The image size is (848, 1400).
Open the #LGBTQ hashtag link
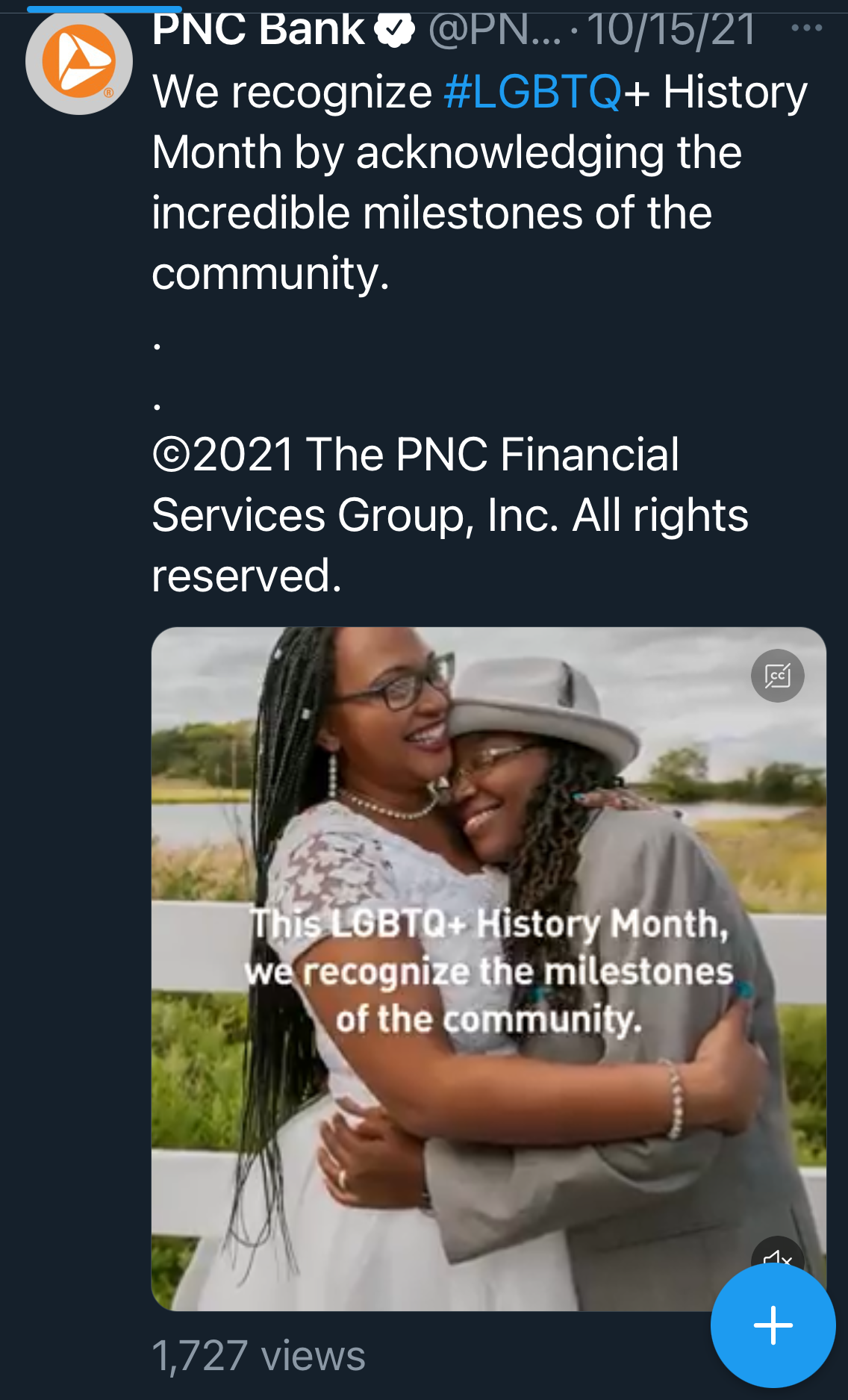tap(532, 92)
